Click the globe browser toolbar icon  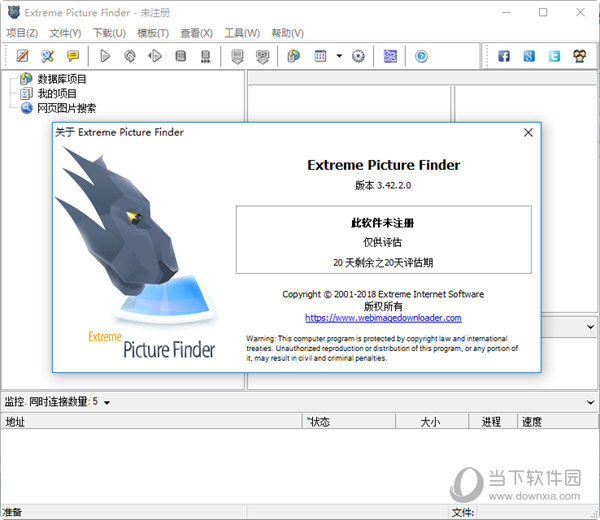pos(294,56)
